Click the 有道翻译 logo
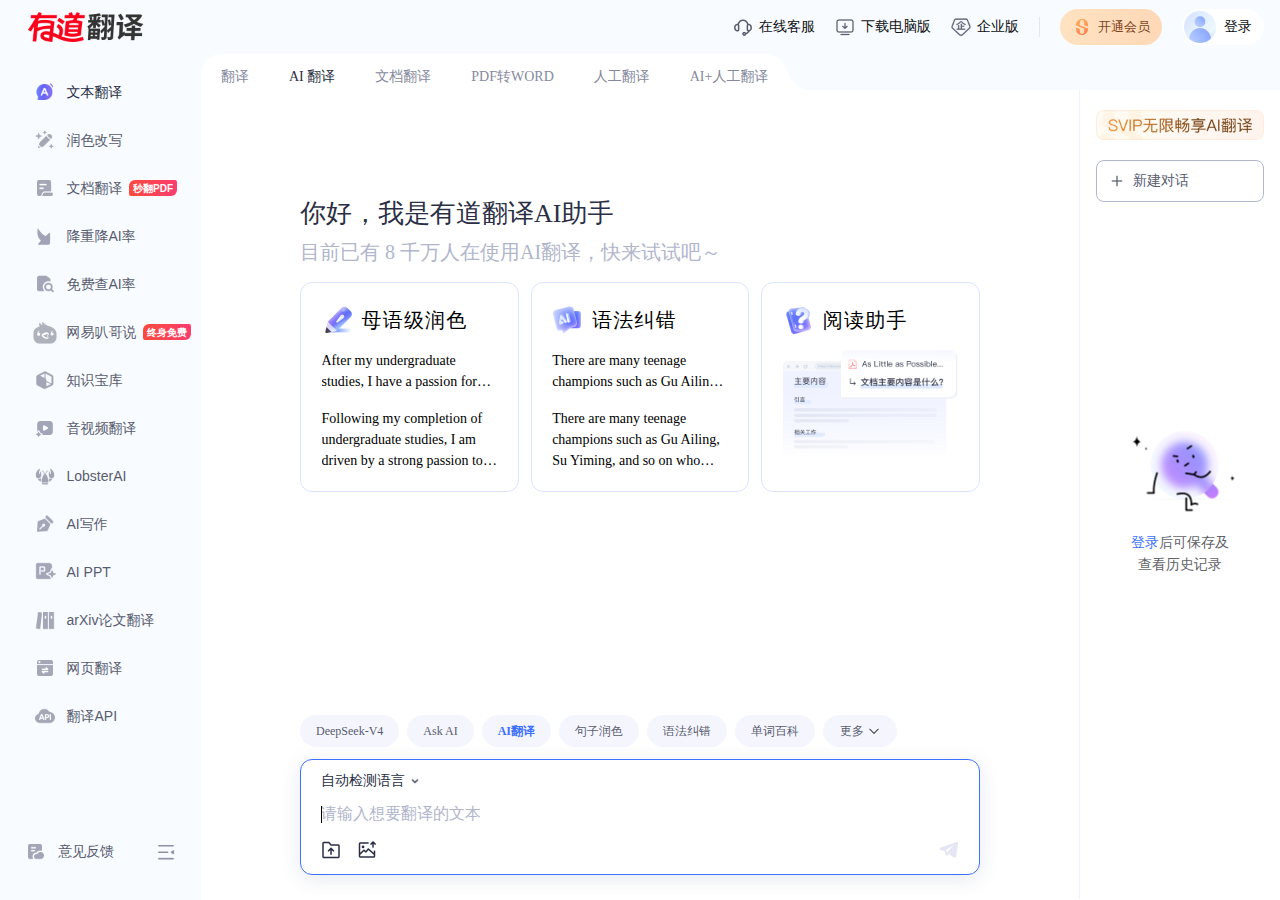This screenshot has height=900, width=1280. point(85,27)
